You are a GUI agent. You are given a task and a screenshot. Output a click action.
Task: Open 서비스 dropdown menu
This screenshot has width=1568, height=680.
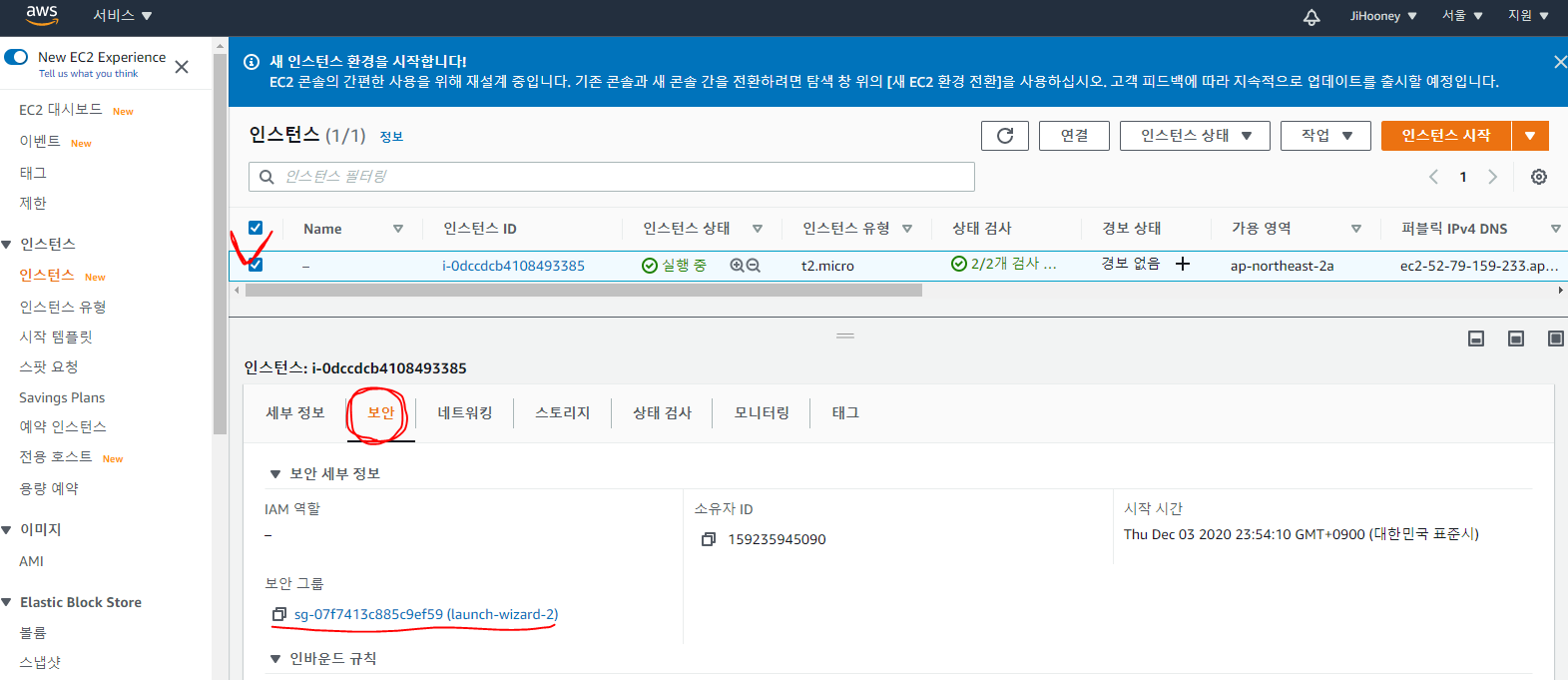pos(122,16)
